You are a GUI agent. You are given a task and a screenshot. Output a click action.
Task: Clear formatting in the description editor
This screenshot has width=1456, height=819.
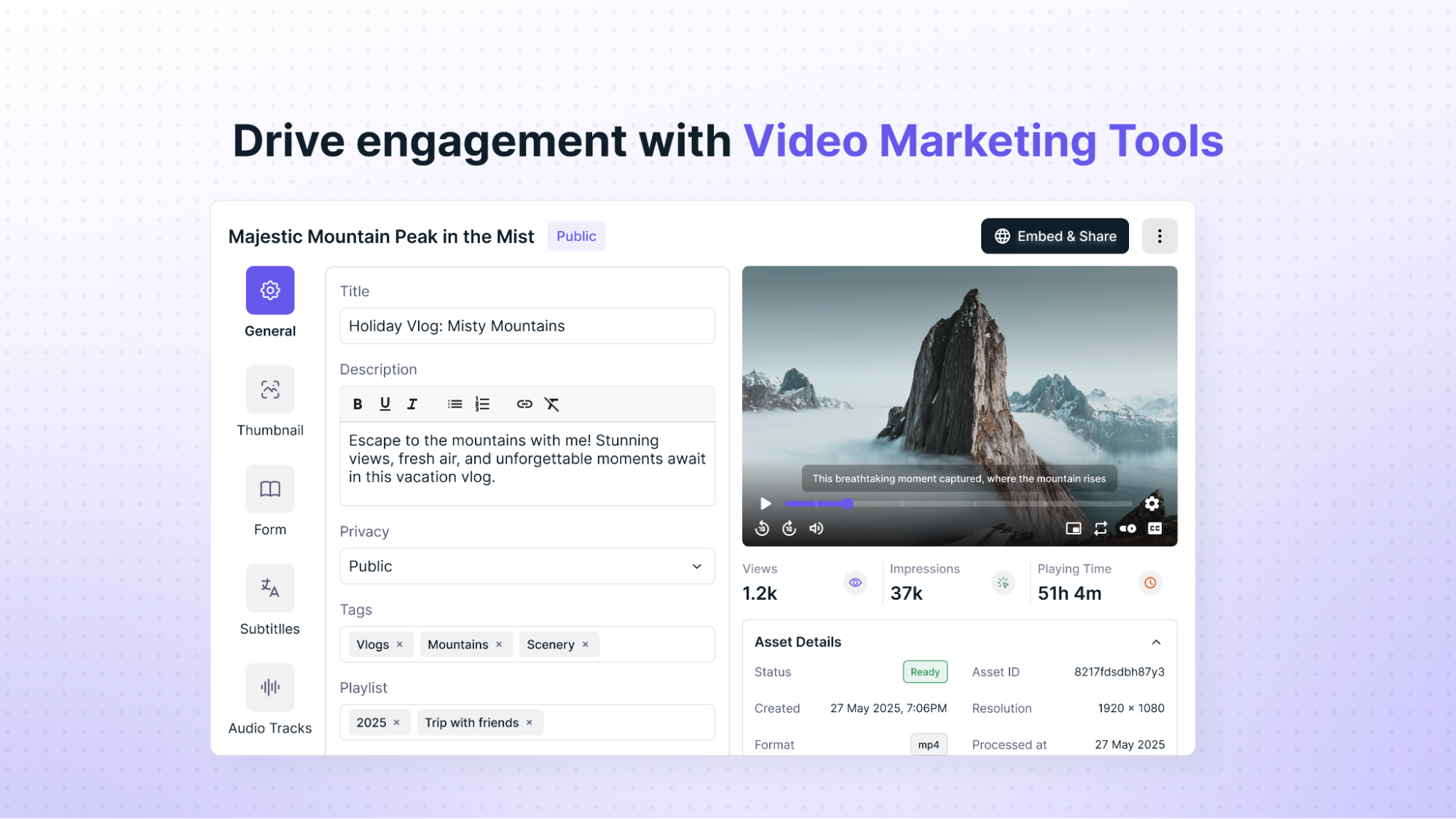coord(552,404)
